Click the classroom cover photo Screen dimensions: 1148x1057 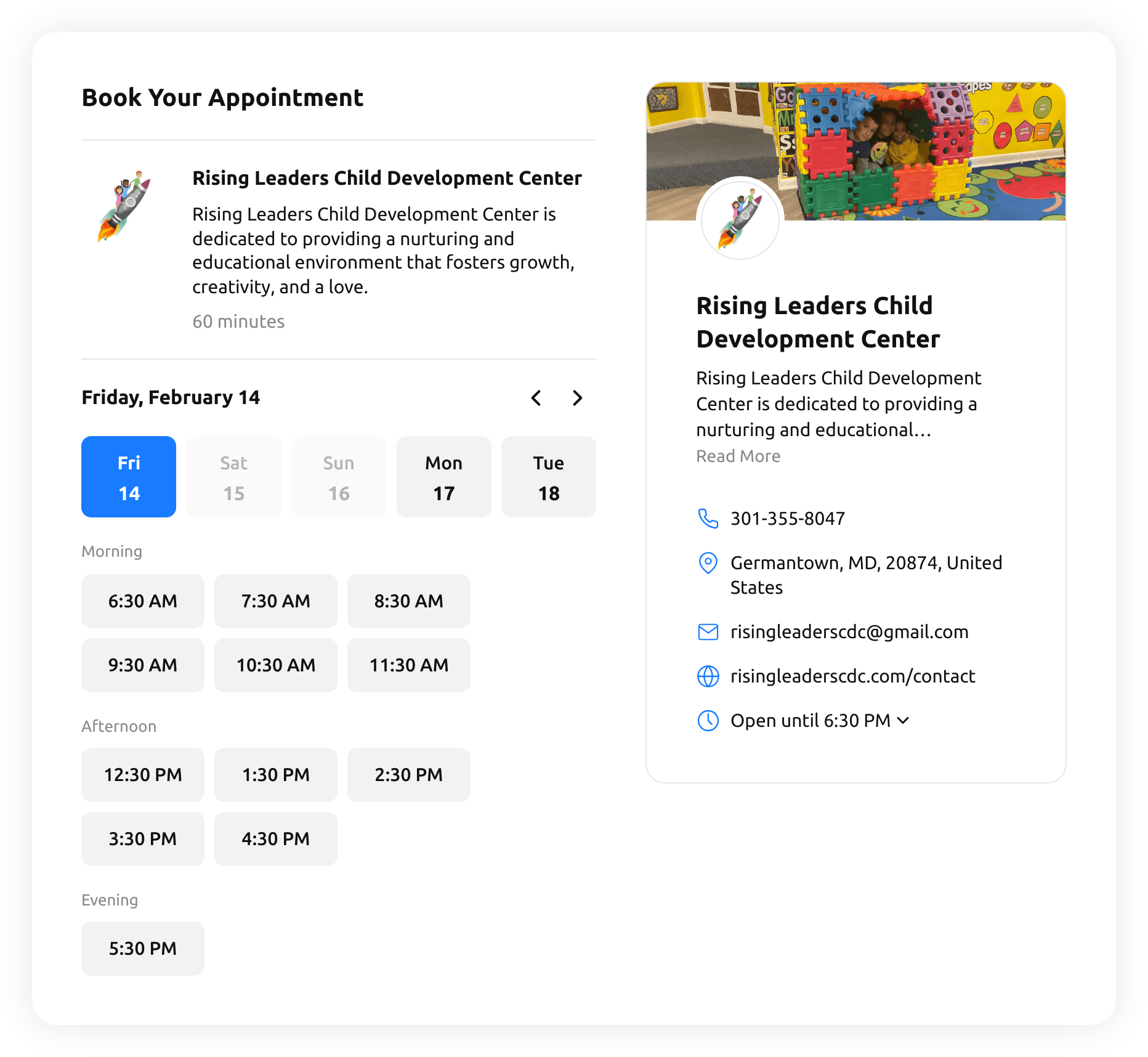(x=856, y=152)
